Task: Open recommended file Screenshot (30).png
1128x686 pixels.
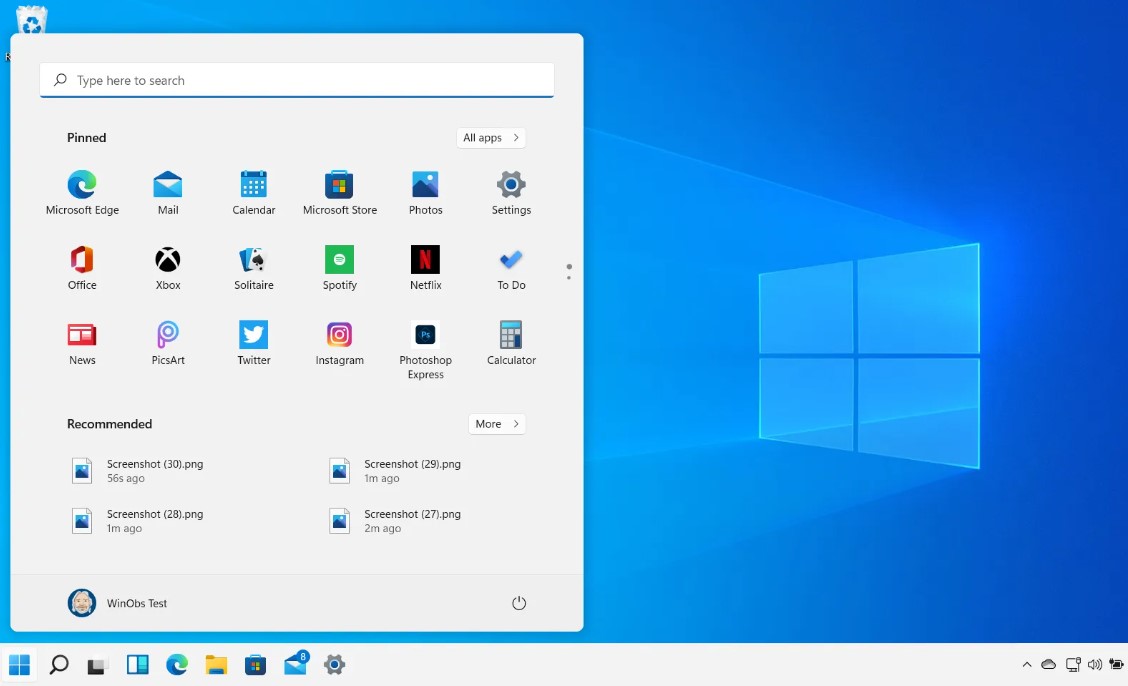Action: click(x=138, y=471)
